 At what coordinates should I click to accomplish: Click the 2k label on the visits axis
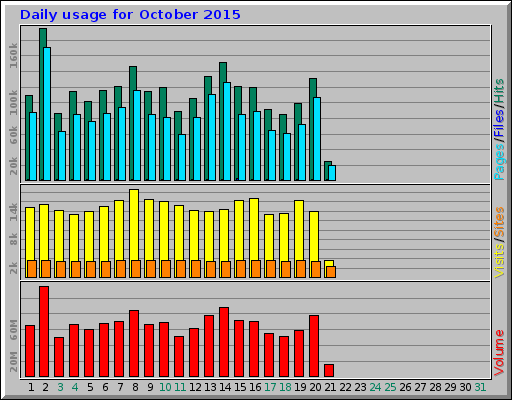(13, 268)
